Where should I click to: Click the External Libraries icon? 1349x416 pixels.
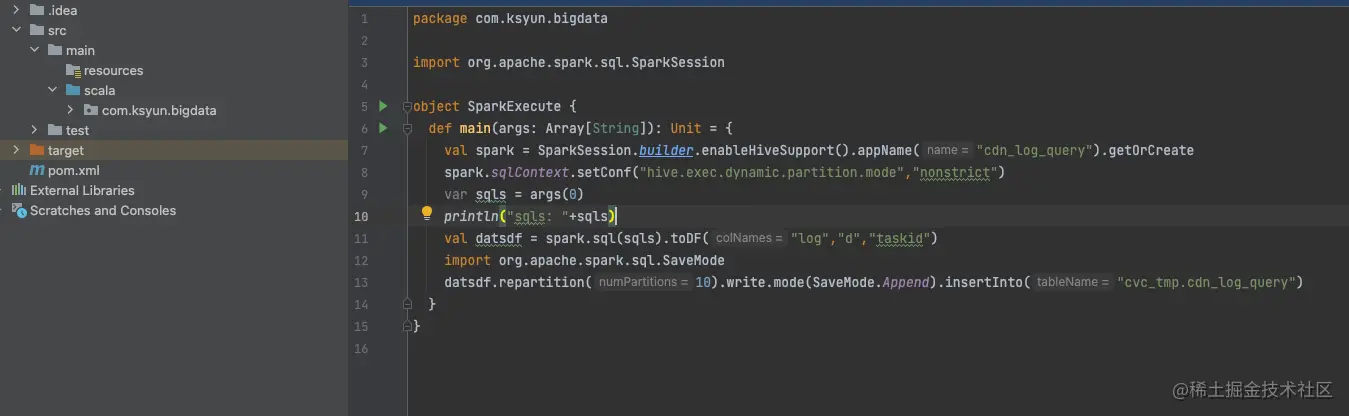pos(19,190)
